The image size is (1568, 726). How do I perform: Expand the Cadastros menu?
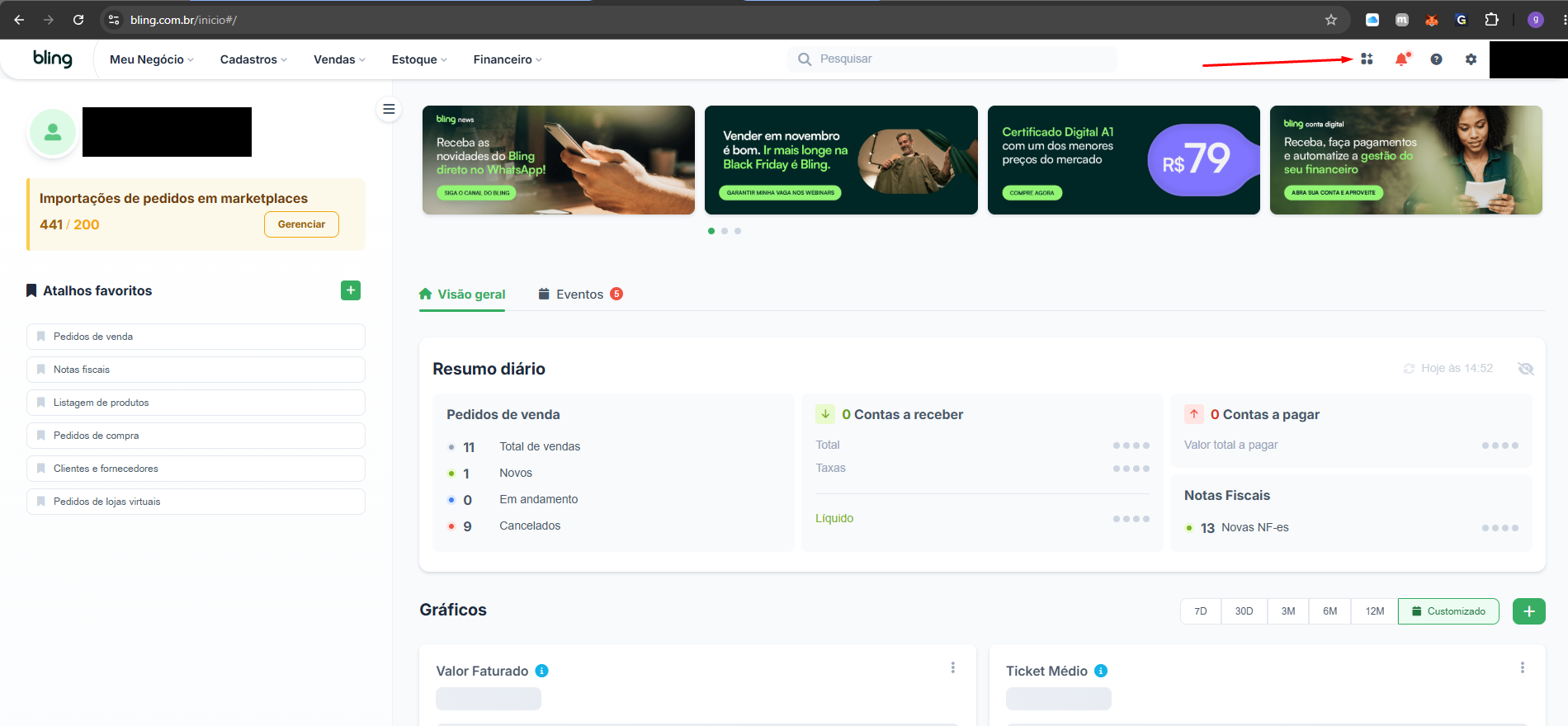253,59
